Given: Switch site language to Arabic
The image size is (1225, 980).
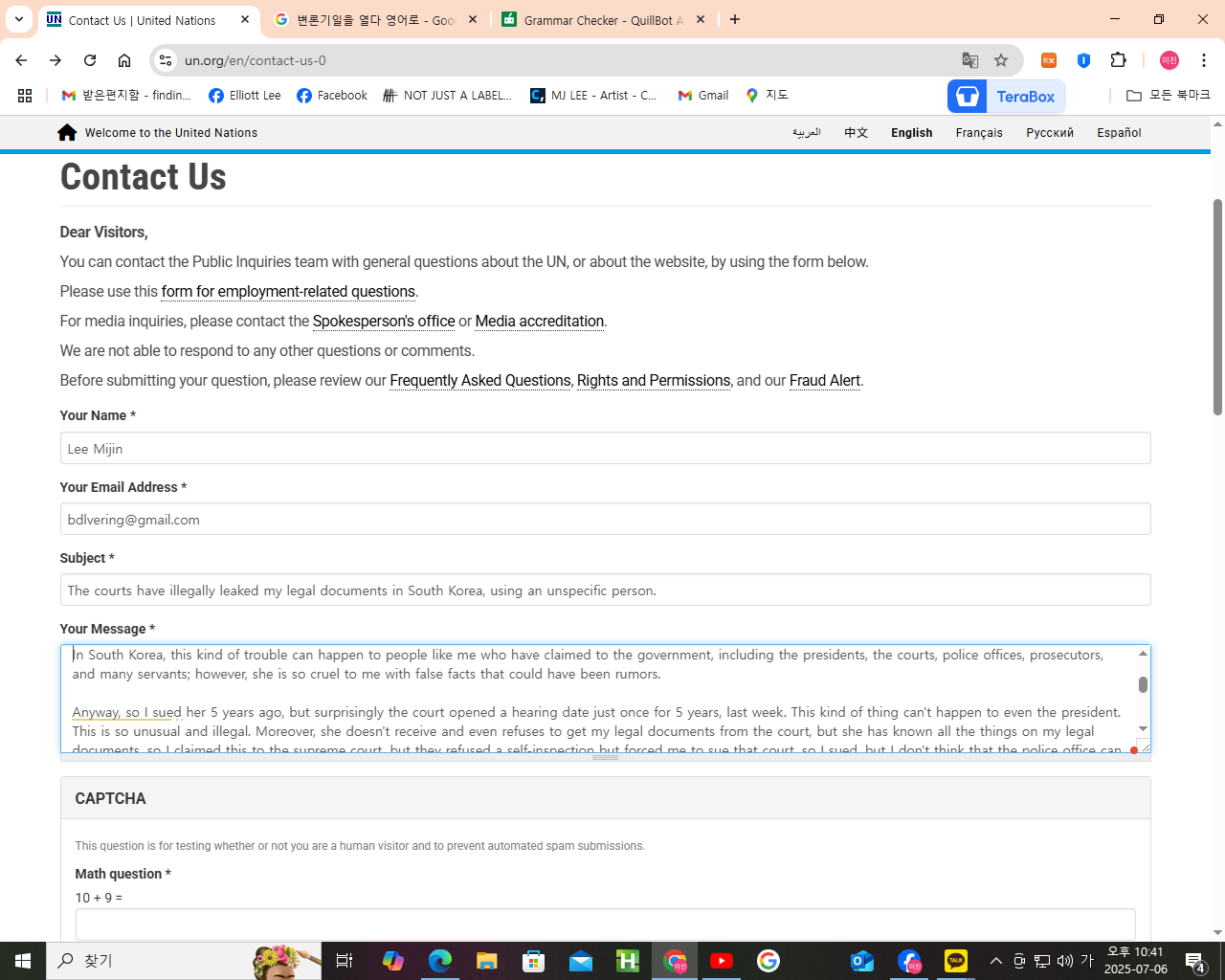Looking at the screenshot, I should [807, 133].
